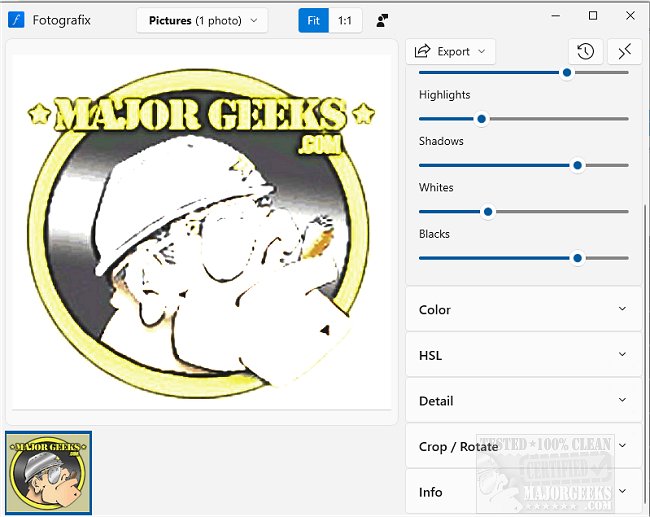Click the Highlights slider handle
The image size is (650, 517).
click(481, 119)
